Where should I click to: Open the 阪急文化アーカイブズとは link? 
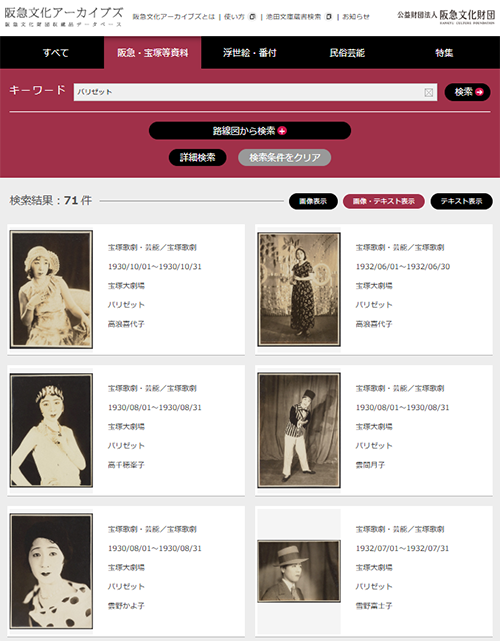tap(173, 17)
